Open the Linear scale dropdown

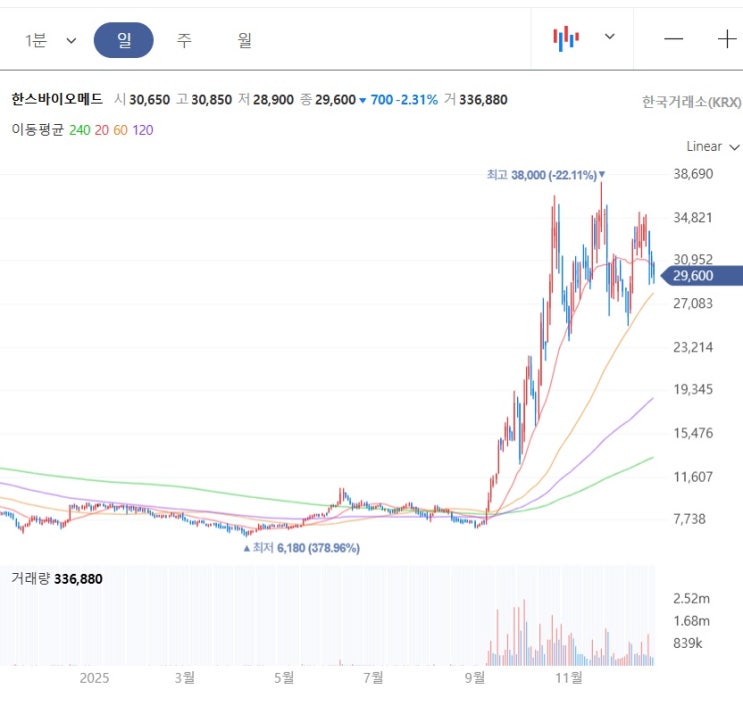pyautogui.click(x=713, y=146)
